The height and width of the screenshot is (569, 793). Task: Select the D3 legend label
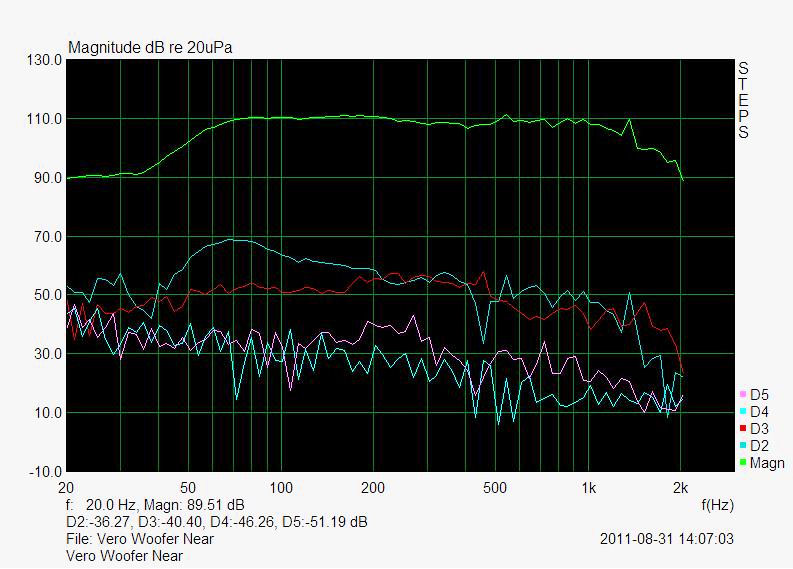pos(759,429)
